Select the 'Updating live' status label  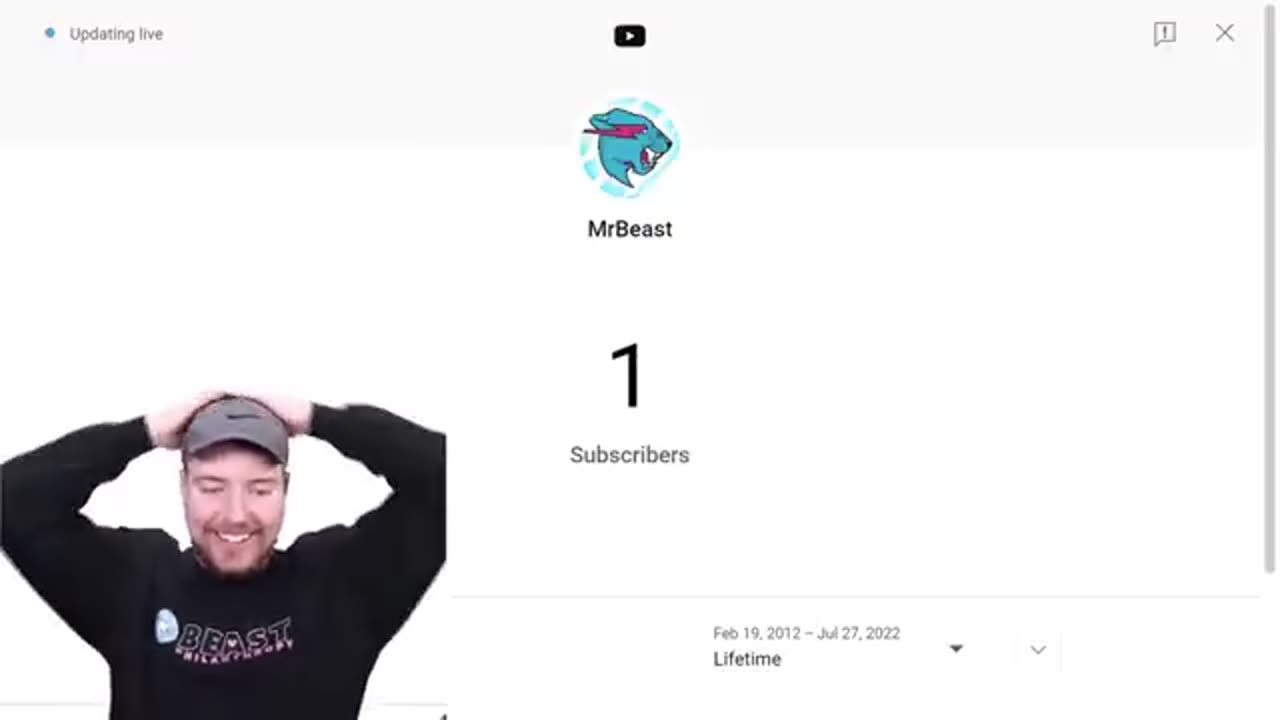coord(116,34)
